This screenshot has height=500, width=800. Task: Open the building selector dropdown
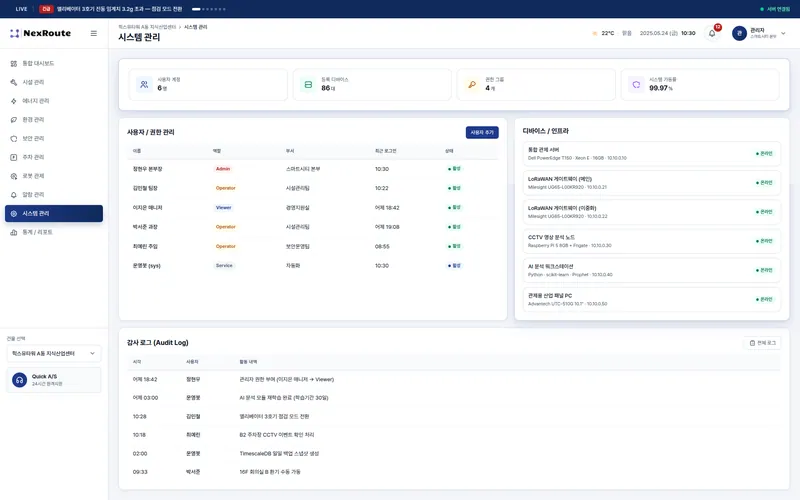coord(54,353)
